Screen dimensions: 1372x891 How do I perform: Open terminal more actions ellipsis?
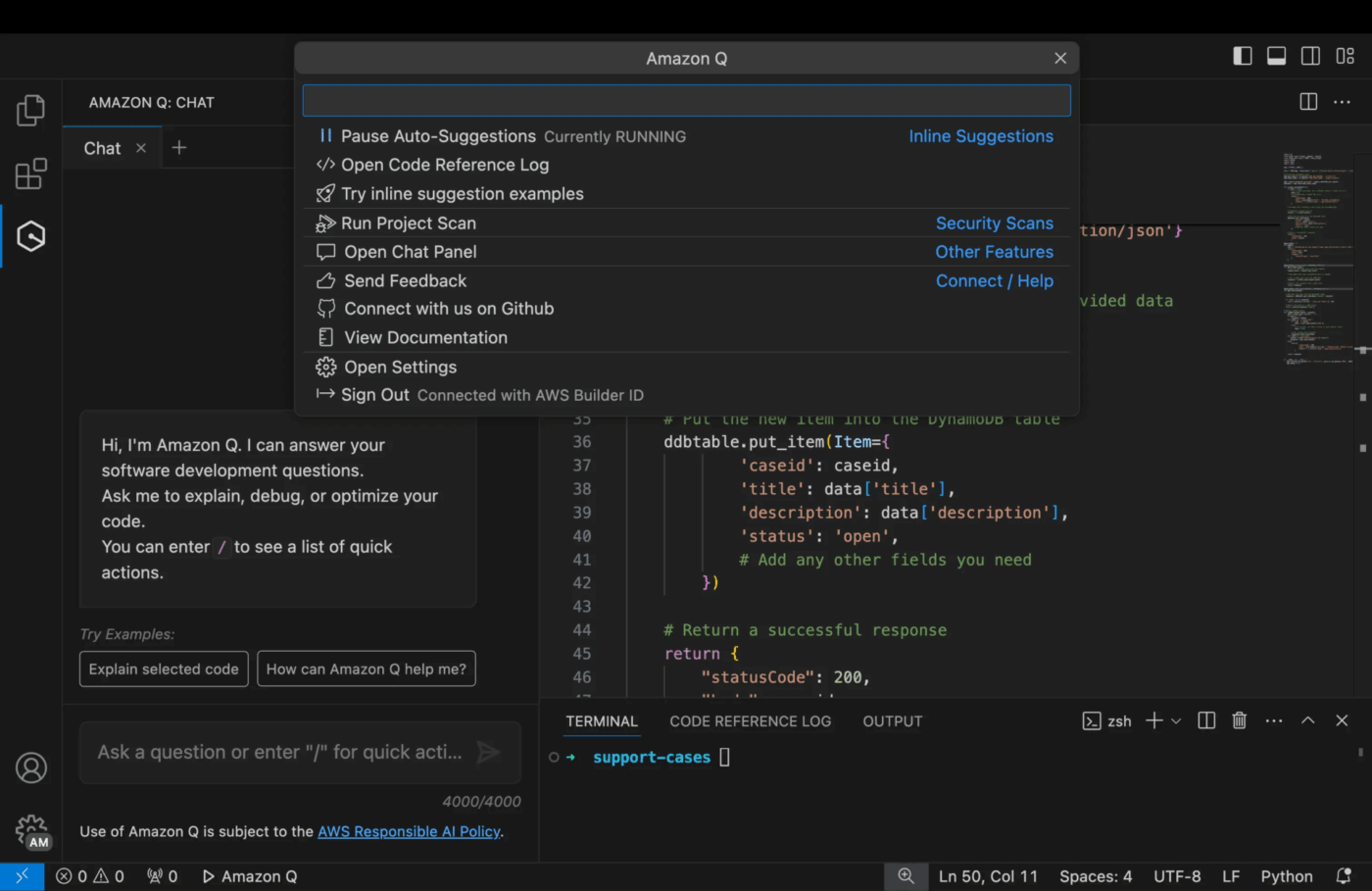click(x=1273, y=720)
